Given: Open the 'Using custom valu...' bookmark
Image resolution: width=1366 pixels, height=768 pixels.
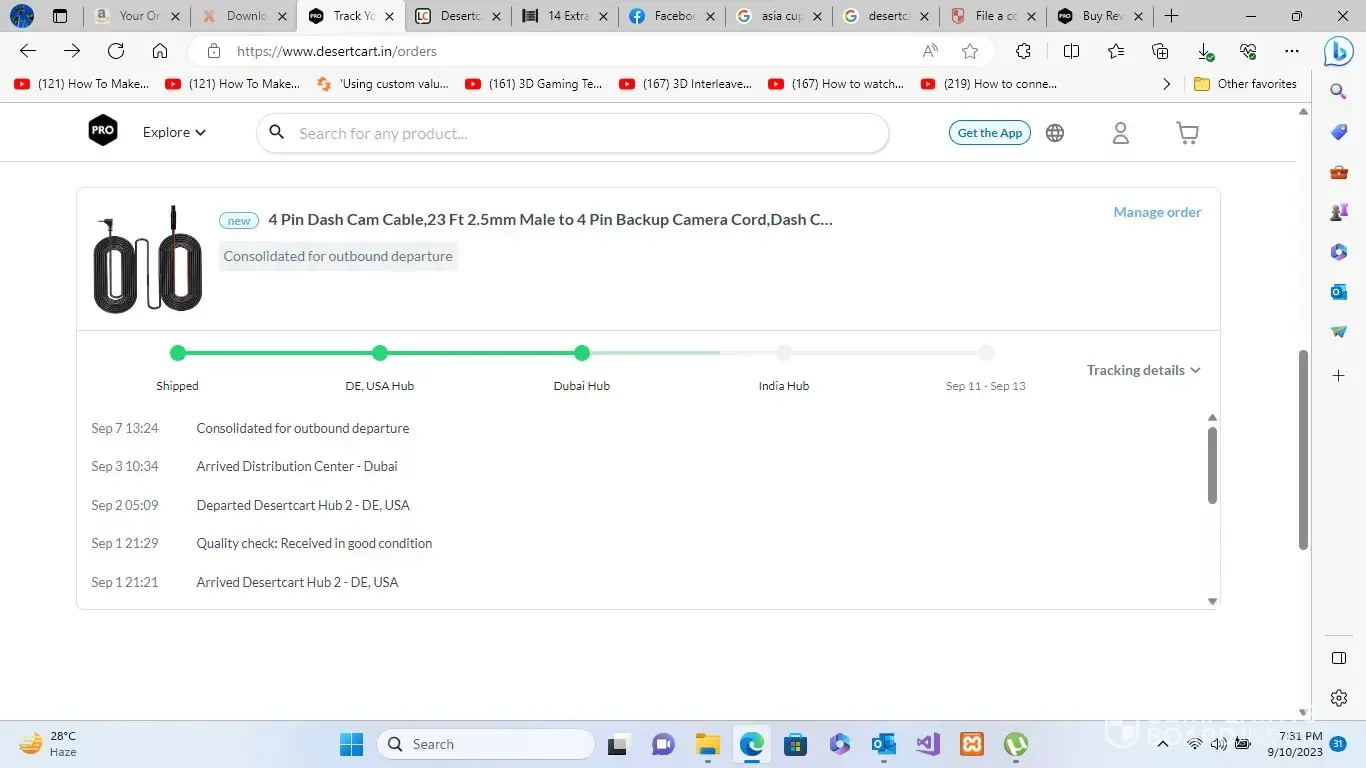Looking at the screenshot, I should [x=382, y=84].
